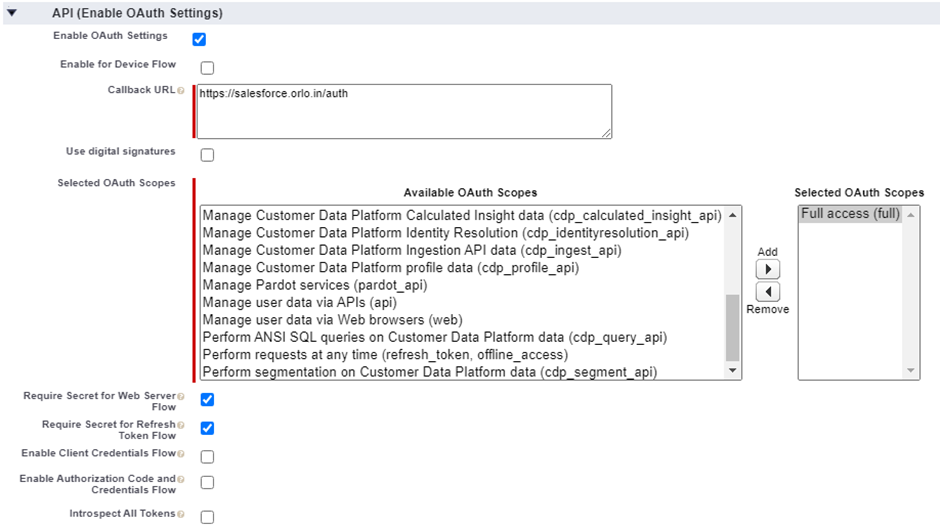Click the Remove arrow button
Image resolution: width=940 pixels, height=528 pixels.
tap(767, 291)
